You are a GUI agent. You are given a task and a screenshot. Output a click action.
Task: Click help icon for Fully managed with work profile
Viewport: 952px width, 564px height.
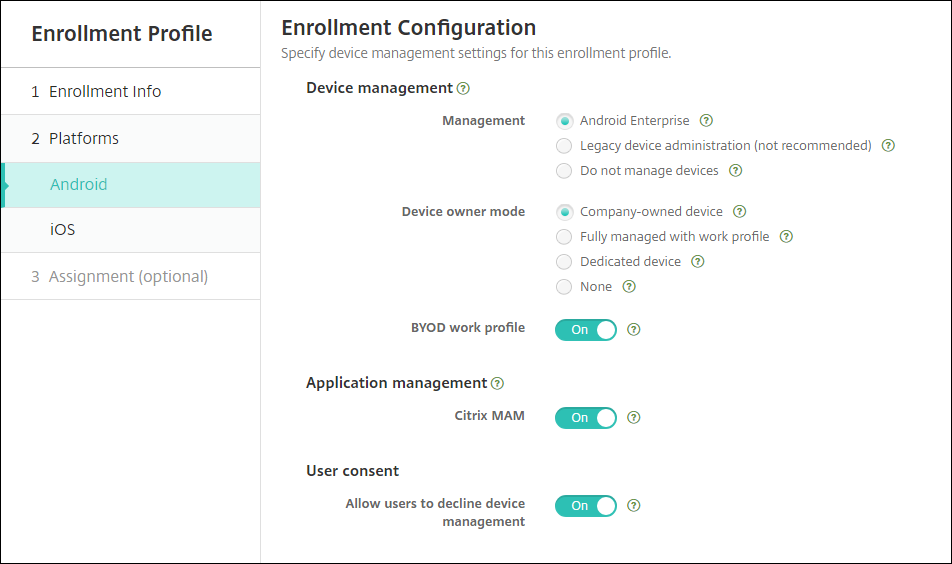[x=786, y=237]
